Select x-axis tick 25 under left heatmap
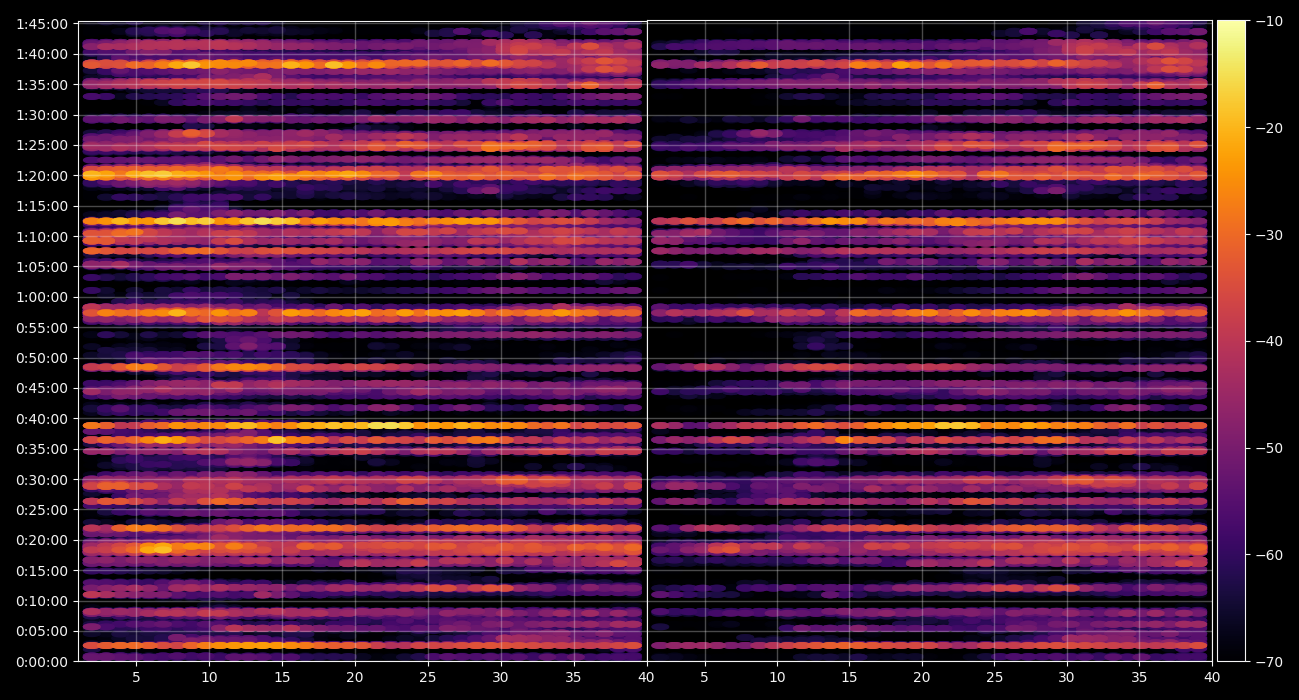1299x700 pixels. tap(428, 678)
